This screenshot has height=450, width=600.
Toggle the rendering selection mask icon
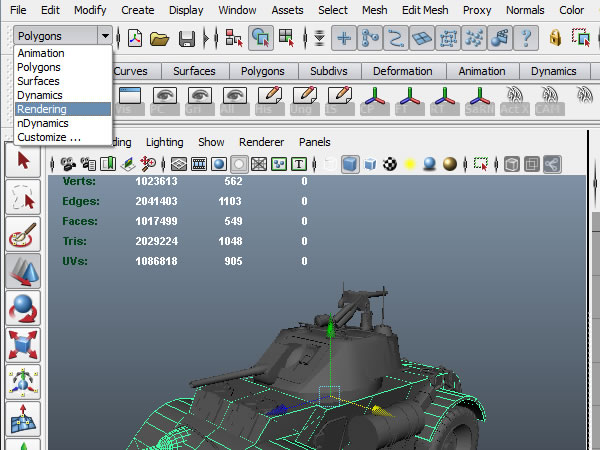click(500, 38)
